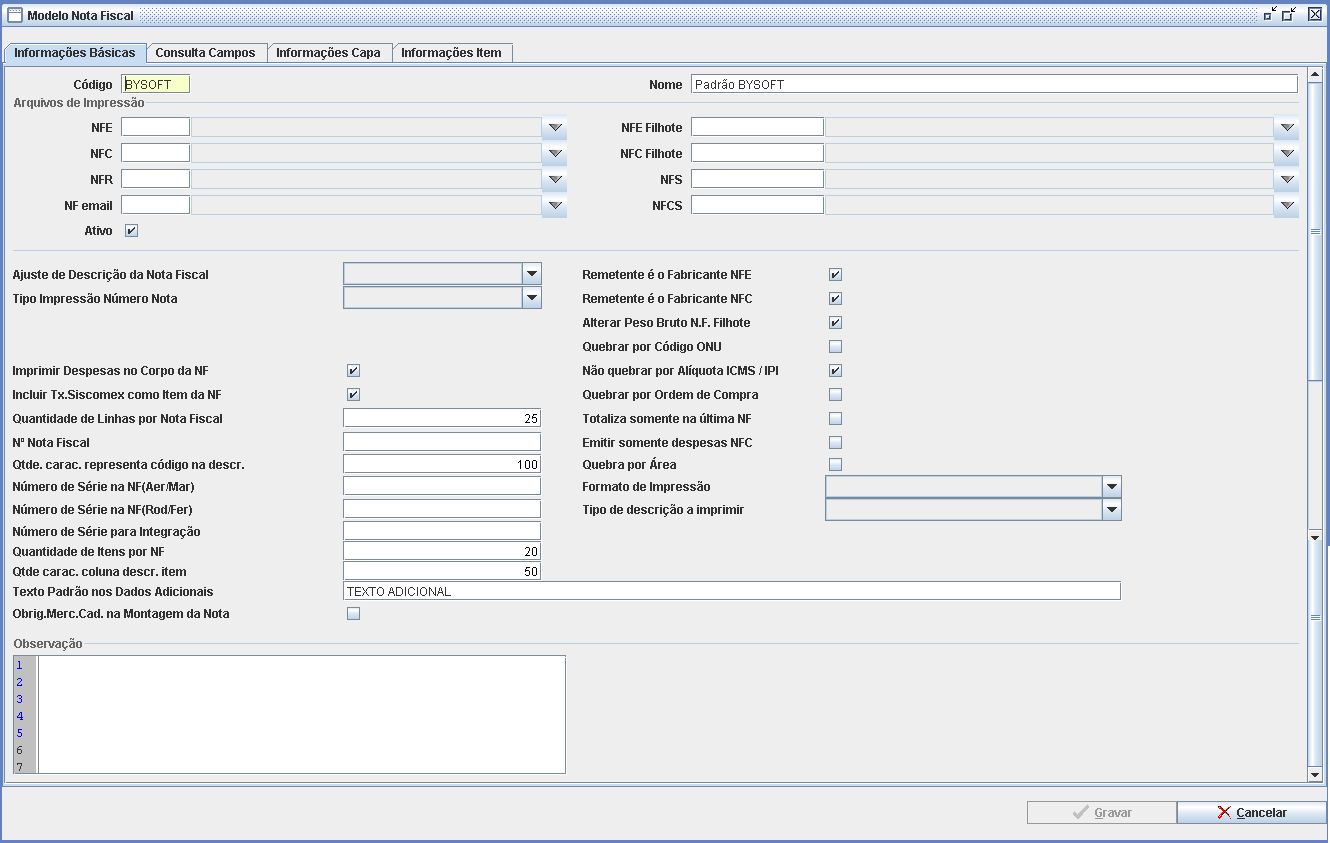The image size is (1330, 843).
Task: Click the NFC code input field
Action: point(155,153)
